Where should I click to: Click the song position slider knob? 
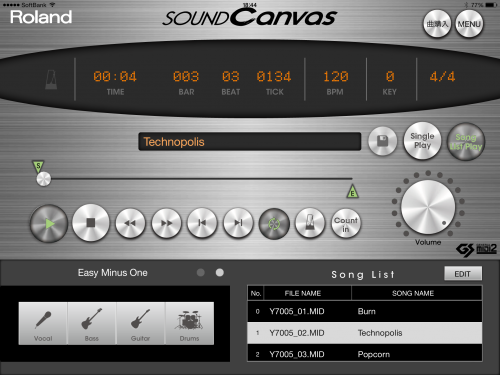click(x=44, y=179)
